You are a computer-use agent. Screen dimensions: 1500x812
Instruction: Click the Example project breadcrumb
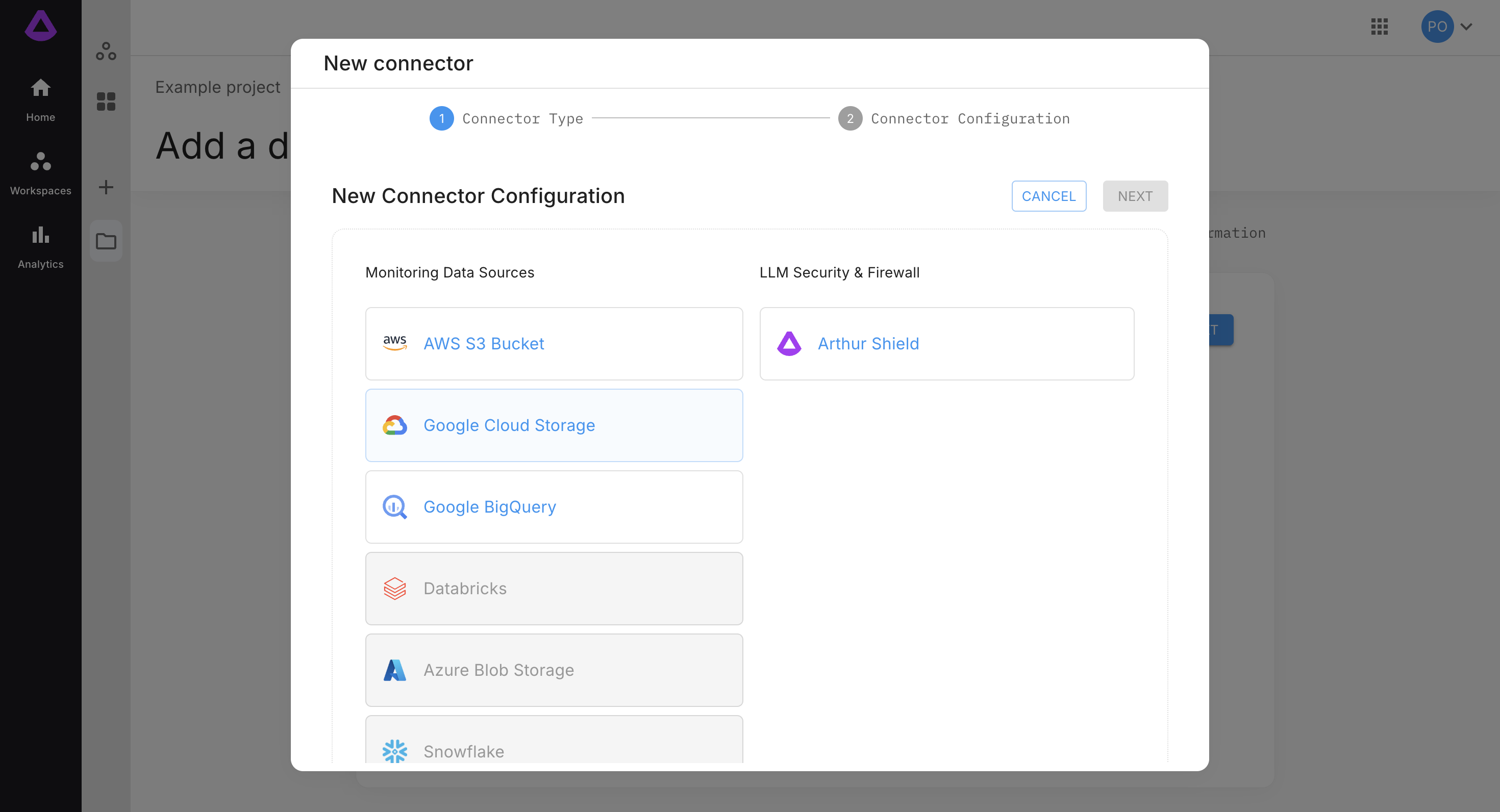(x=218, y=87)
